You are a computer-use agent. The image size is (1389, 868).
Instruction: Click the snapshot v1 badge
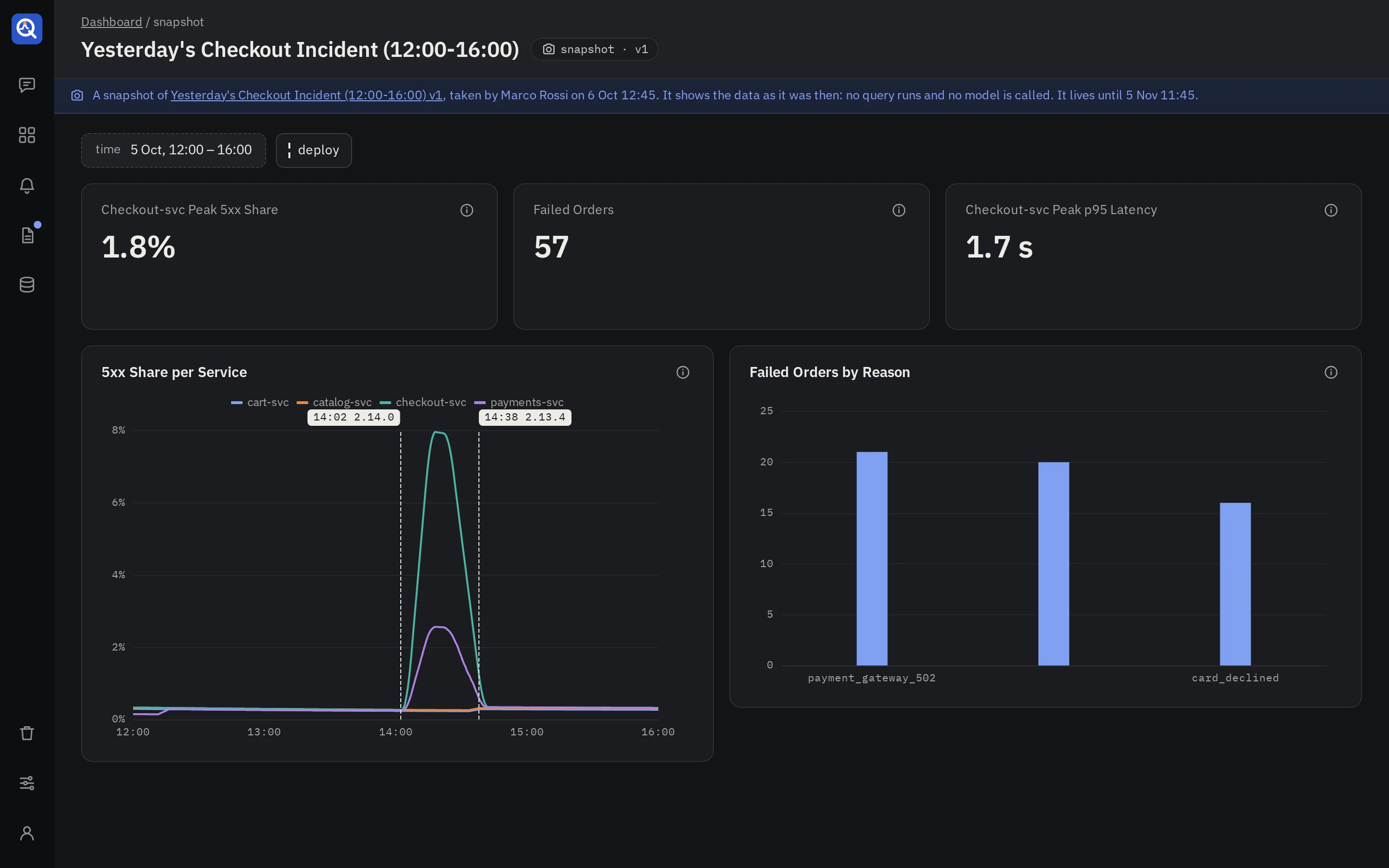(594, 49)
